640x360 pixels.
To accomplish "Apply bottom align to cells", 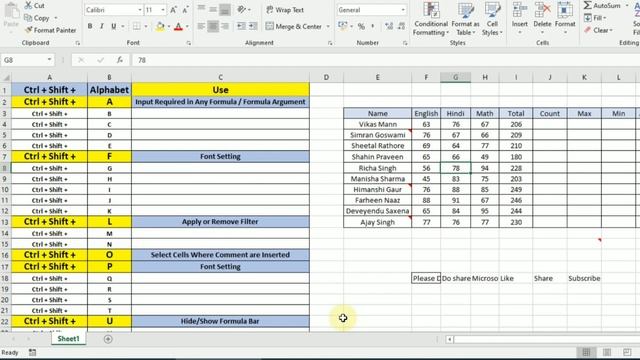I will 224,9.
